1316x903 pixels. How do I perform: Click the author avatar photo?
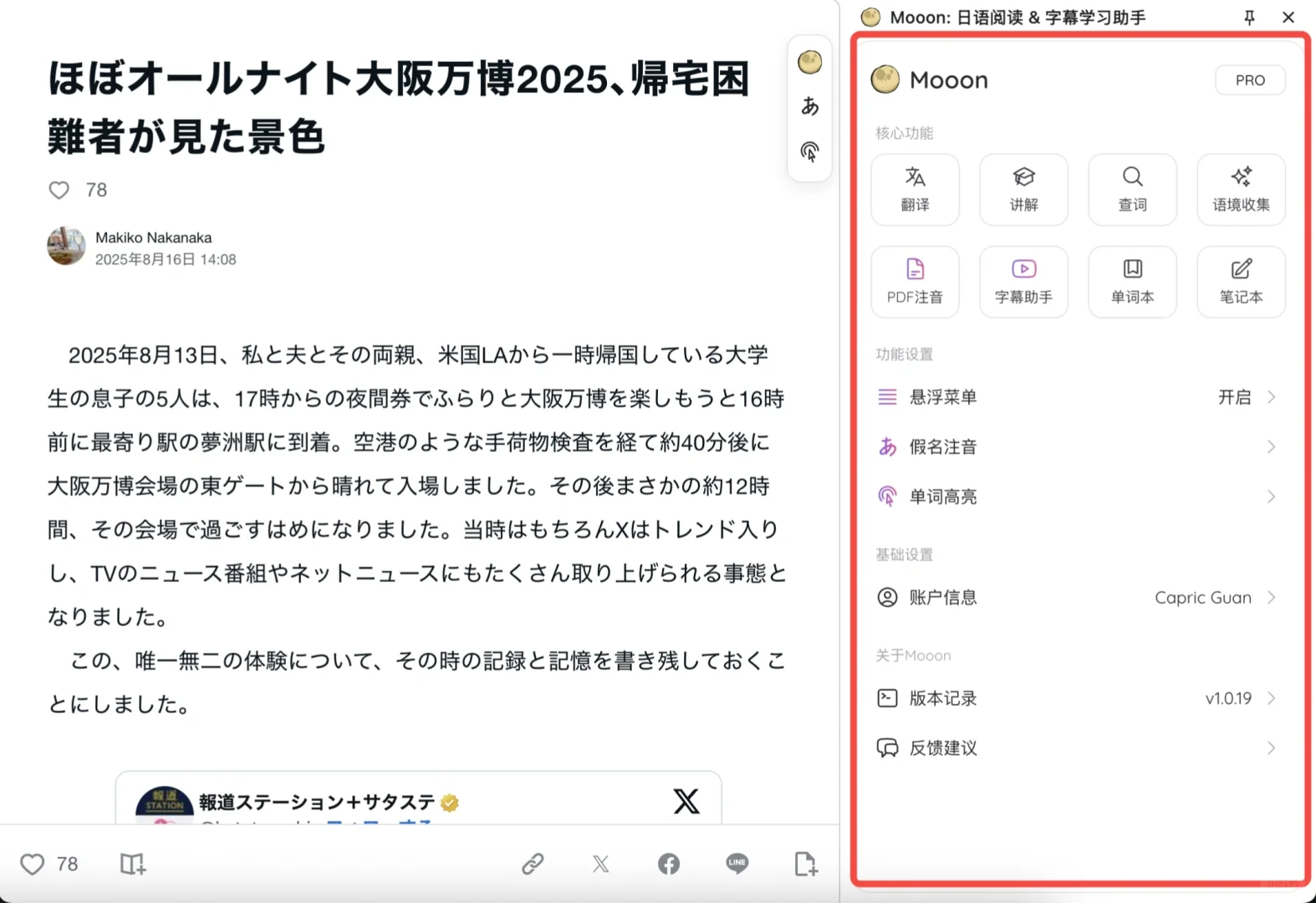66,247
